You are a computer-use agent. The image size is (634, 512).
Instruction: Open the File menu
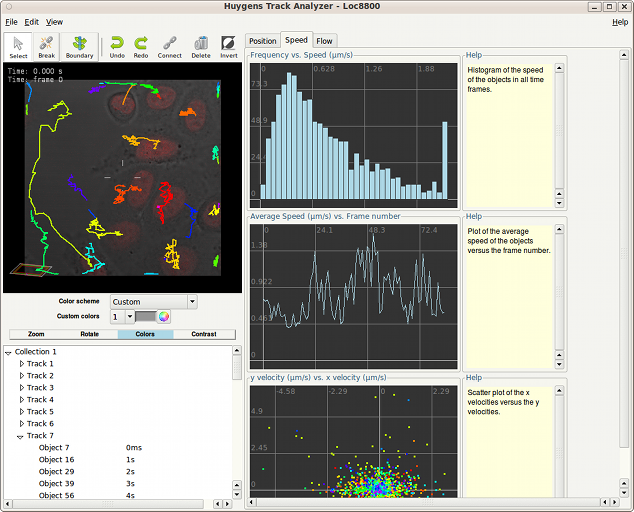[x=12, y=22]
